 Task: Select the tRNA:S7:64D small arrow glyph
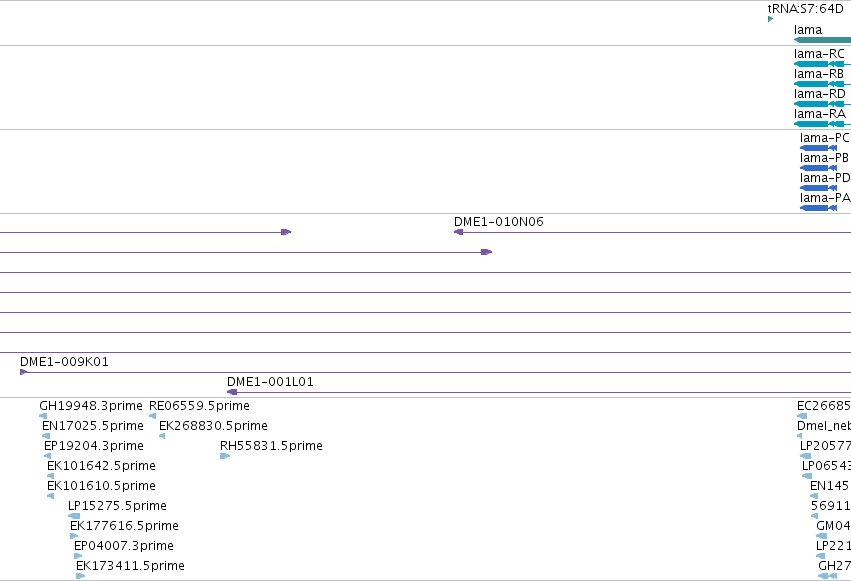coord(771,19)
